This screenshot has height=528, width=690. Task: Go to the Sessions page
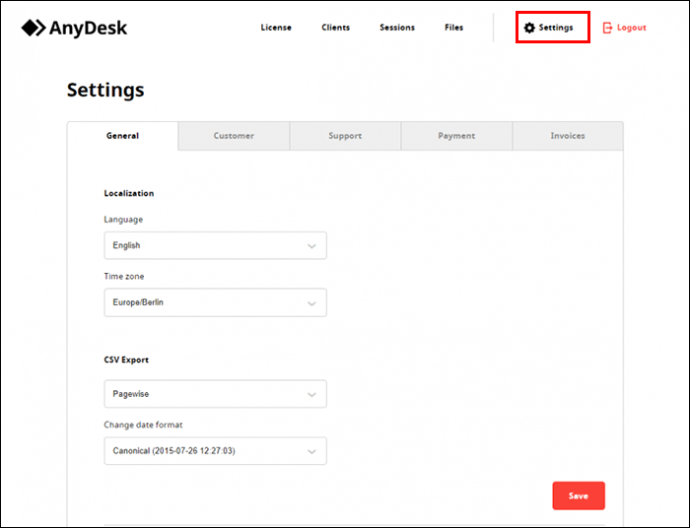[397, 27]
